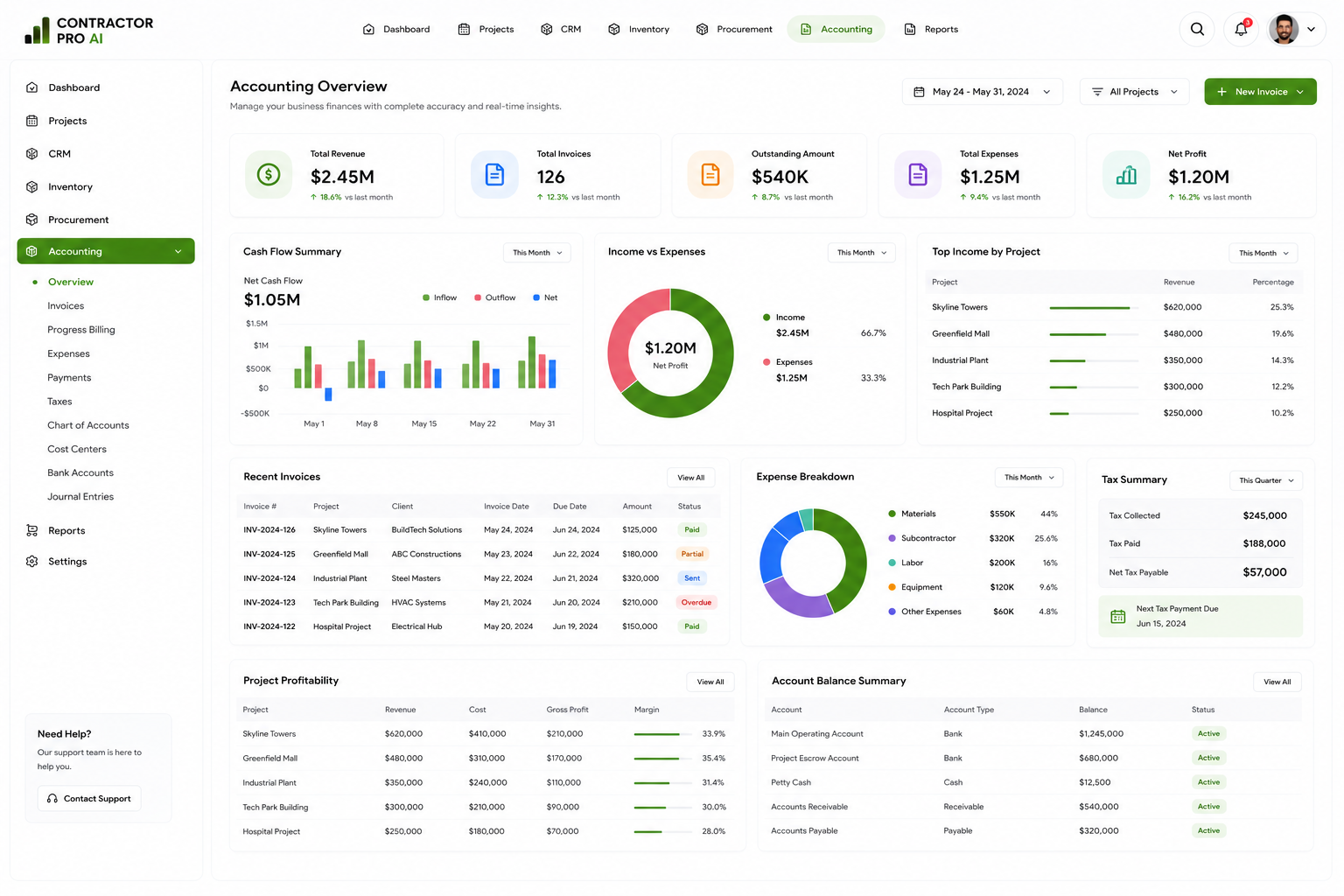Screen dimensions: 1344x896
Task: Toggle the Net legend in Cash Flow chart
Action: tap(545, 297)
